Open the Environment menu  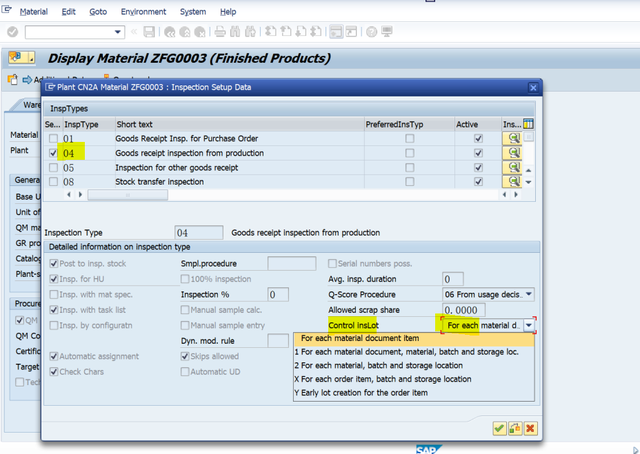pyautogui.click(x=143, y=12)
